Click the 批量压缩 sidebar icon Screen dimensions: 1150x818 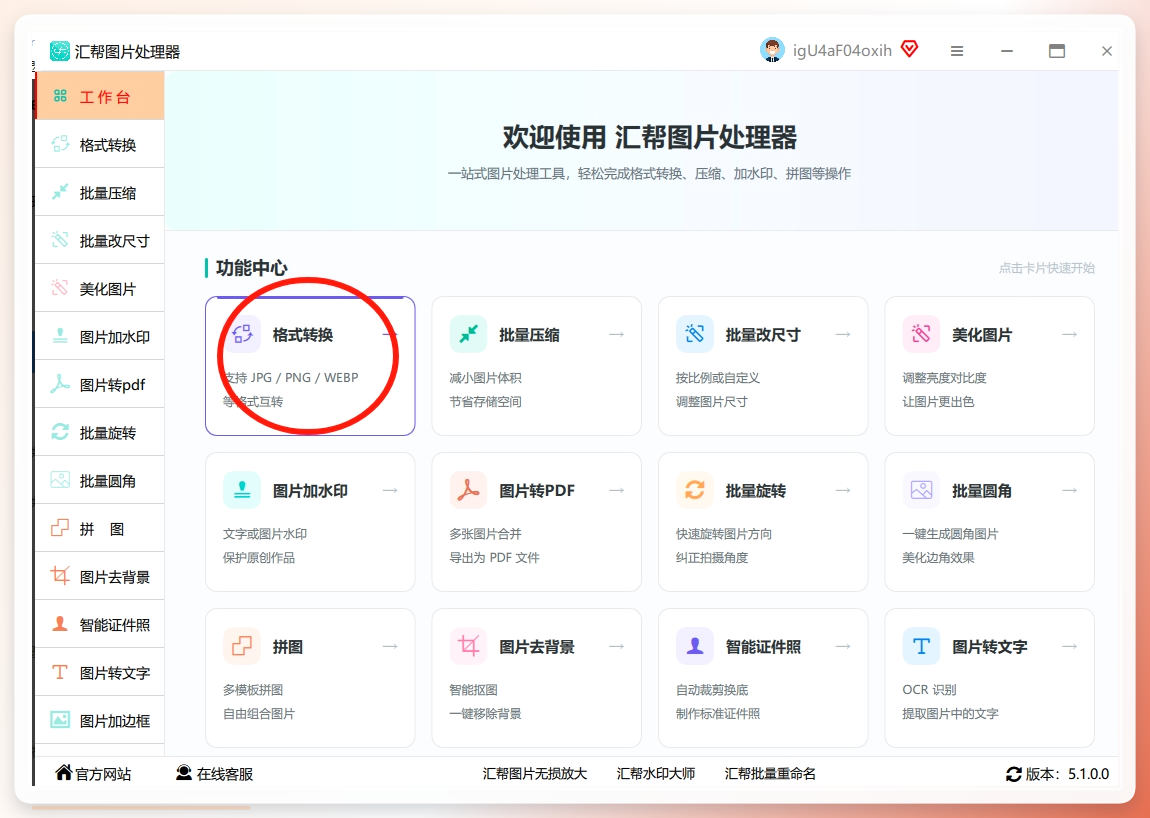pyautogui.click(x=60, y=192)
